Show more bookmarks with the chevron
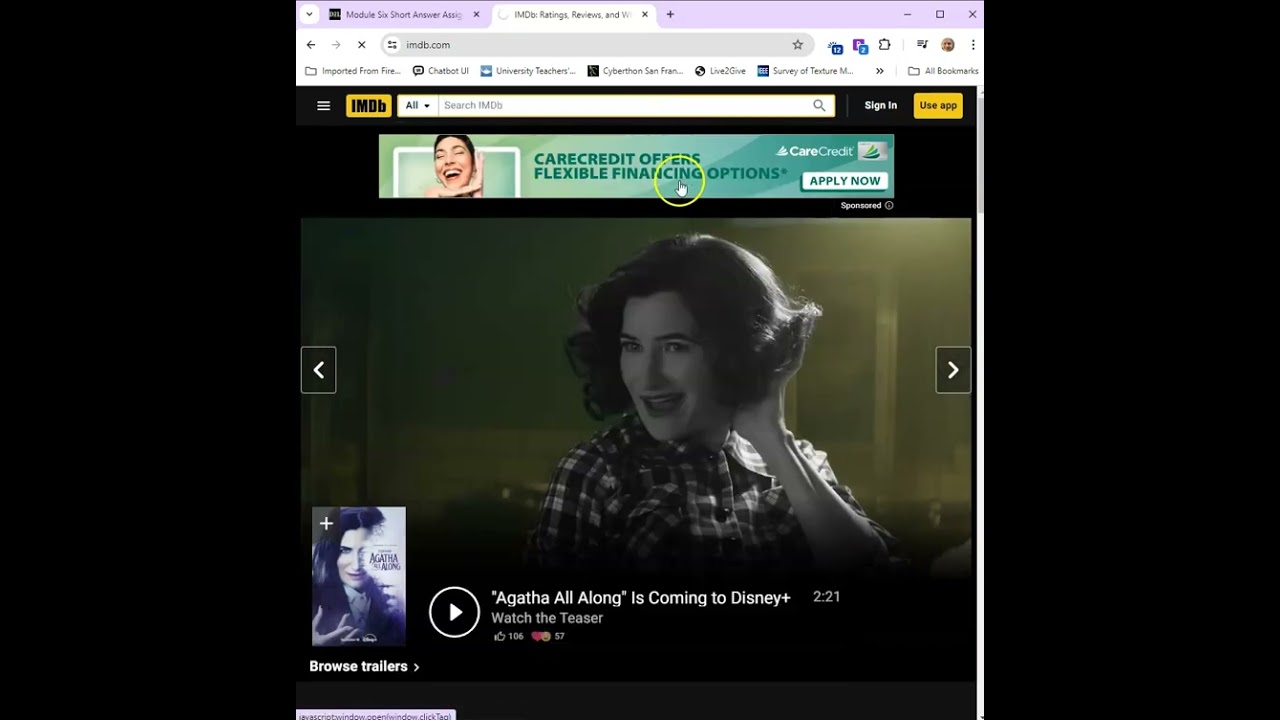Image resolution: width=1280 pixels, height=720 pixels. tap(880, 71)
